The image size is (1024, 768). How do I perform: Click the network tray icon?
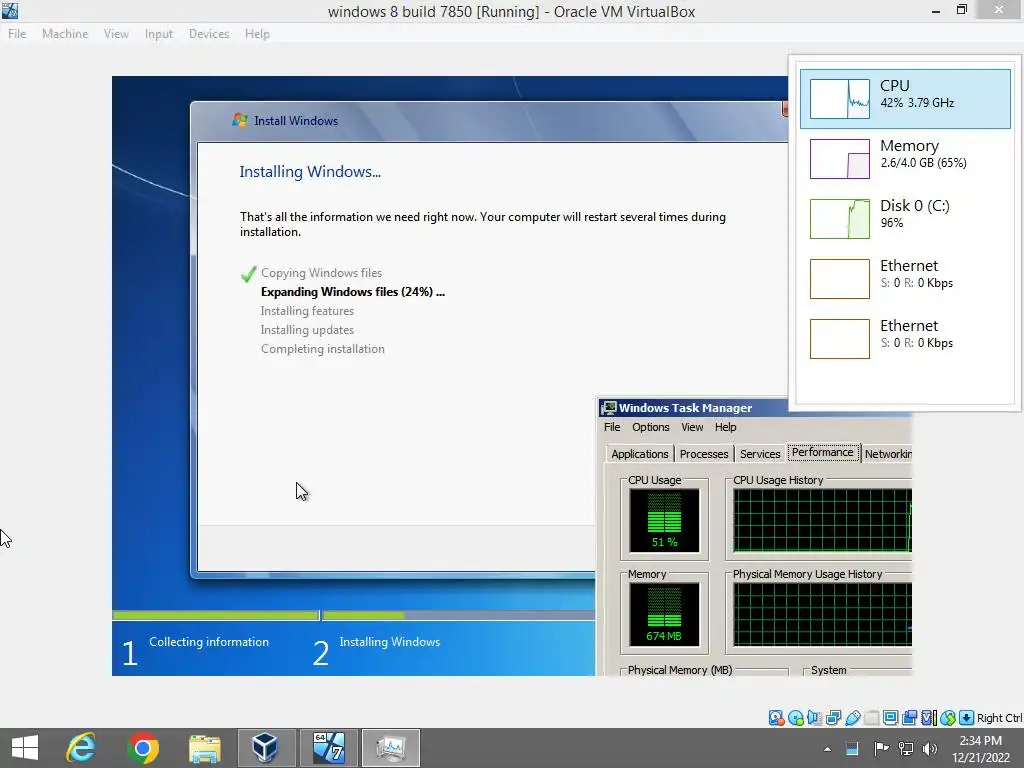coord(905,748)
